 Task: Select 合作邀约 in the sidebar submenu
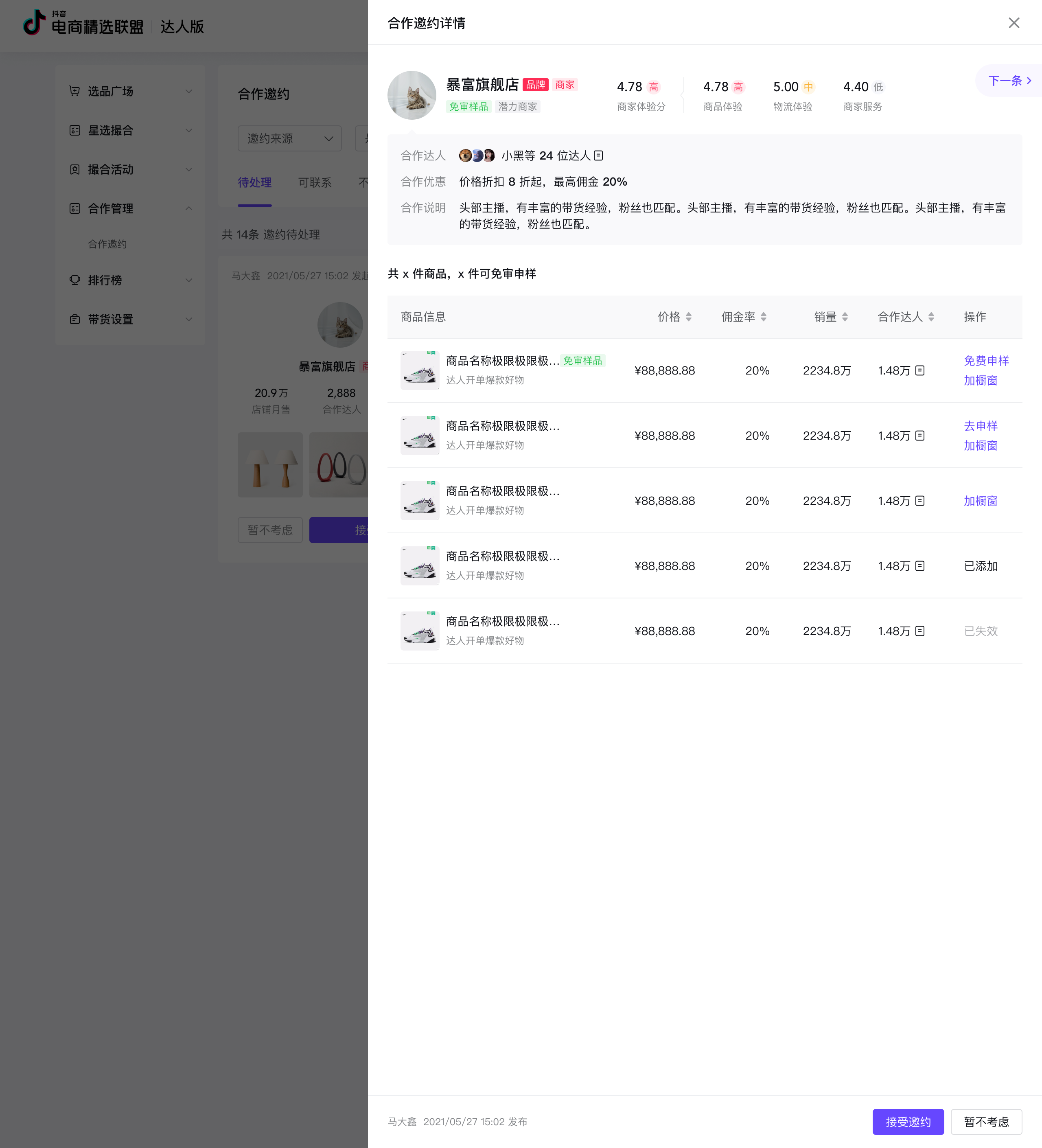107,244
